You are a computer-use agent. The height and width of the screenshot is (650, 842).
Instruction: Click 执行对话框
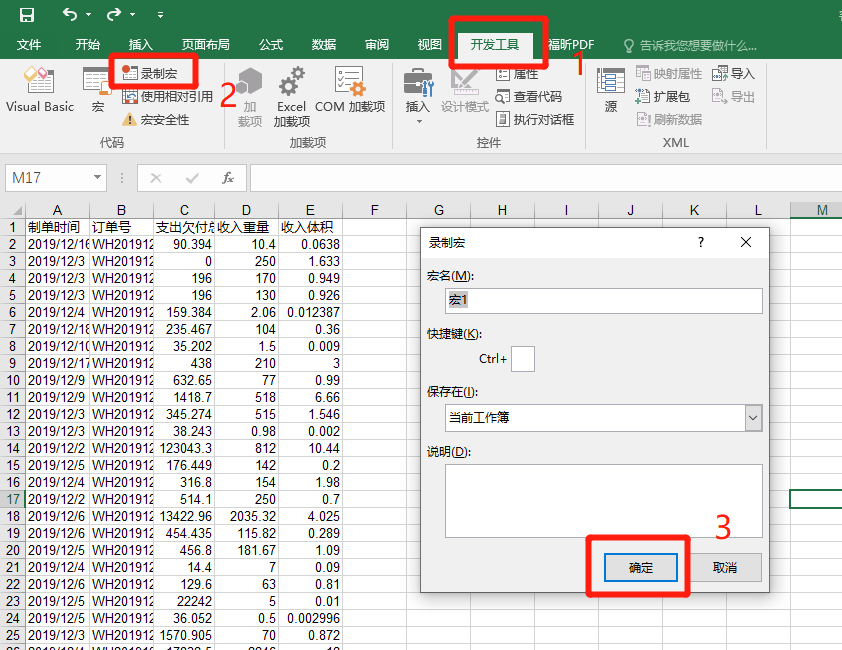[535, 119]
